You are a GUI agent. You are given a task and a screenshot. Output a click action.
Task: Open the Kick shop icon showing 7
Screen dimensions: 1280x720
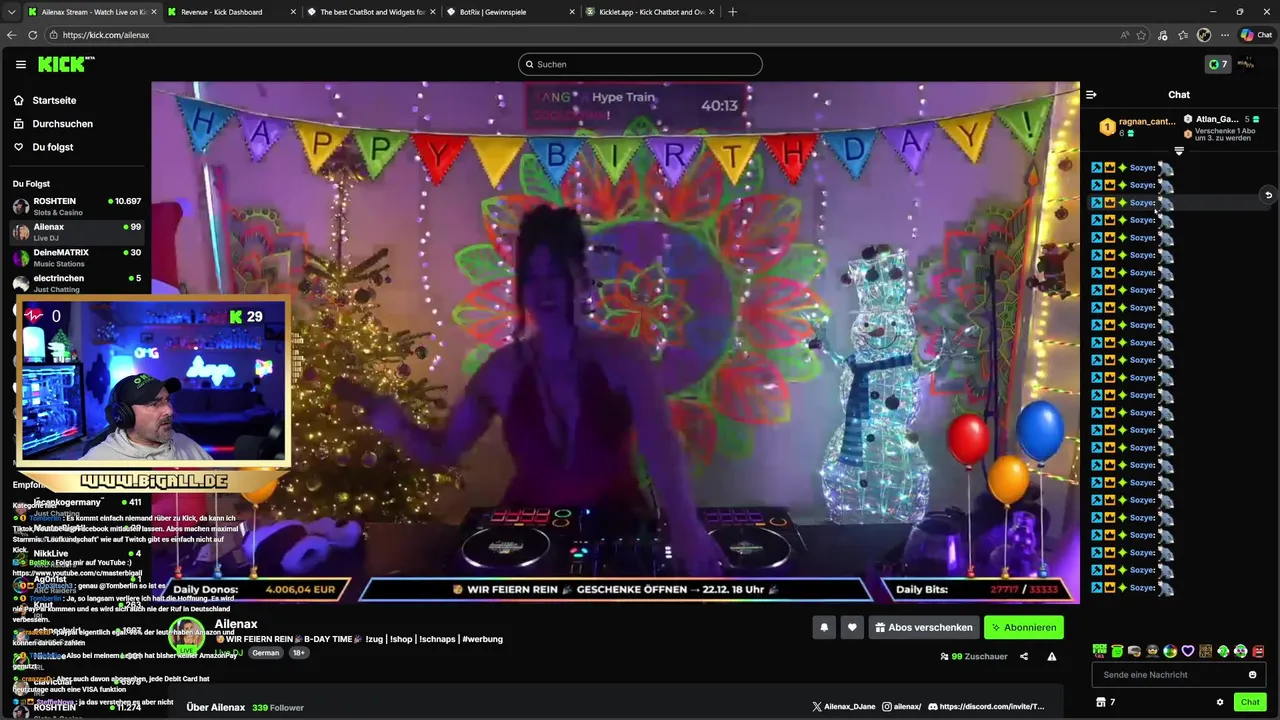point(1106,702)
